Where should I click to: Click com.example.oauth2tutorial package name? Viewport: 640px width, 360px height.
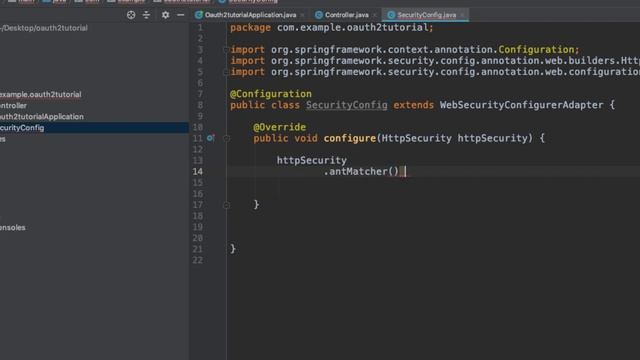point(352,27)
